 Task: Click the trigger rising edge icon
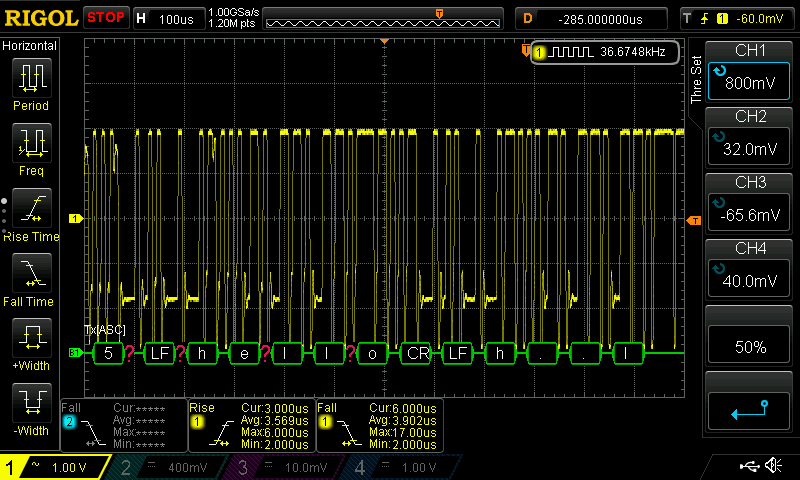(705, 19)
